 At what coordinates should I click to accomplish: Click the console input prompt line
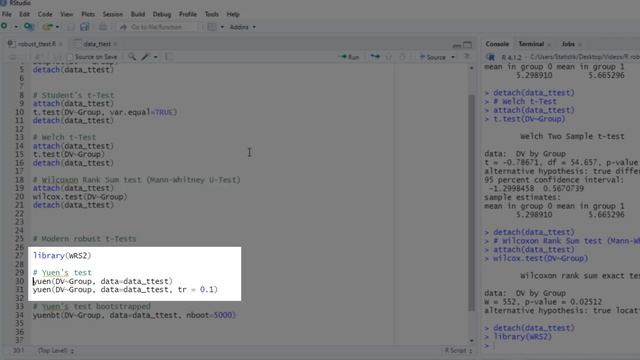[x=562, y=345]
